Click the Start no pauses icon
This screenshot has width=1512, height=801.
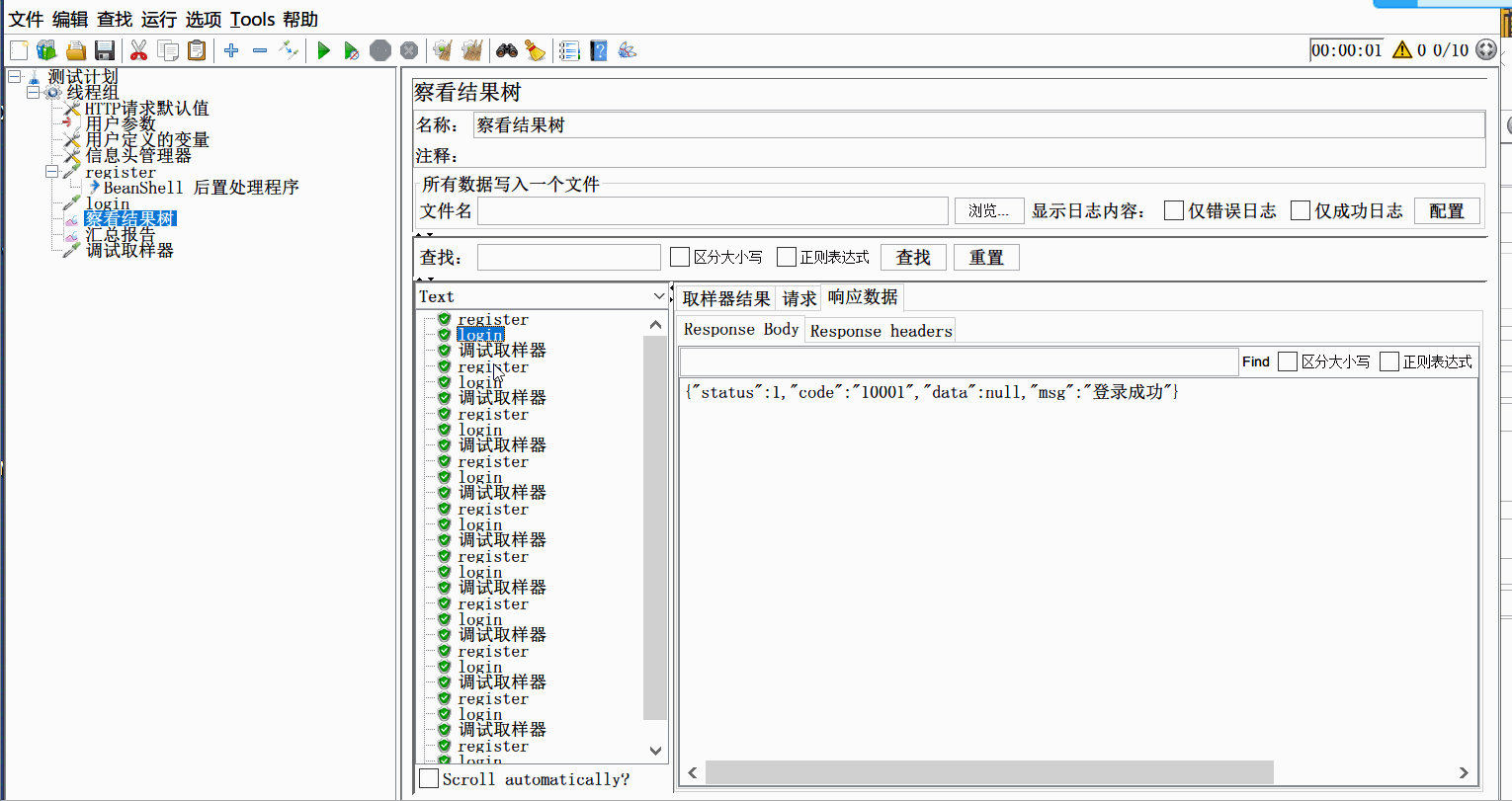tap(351, 50)
